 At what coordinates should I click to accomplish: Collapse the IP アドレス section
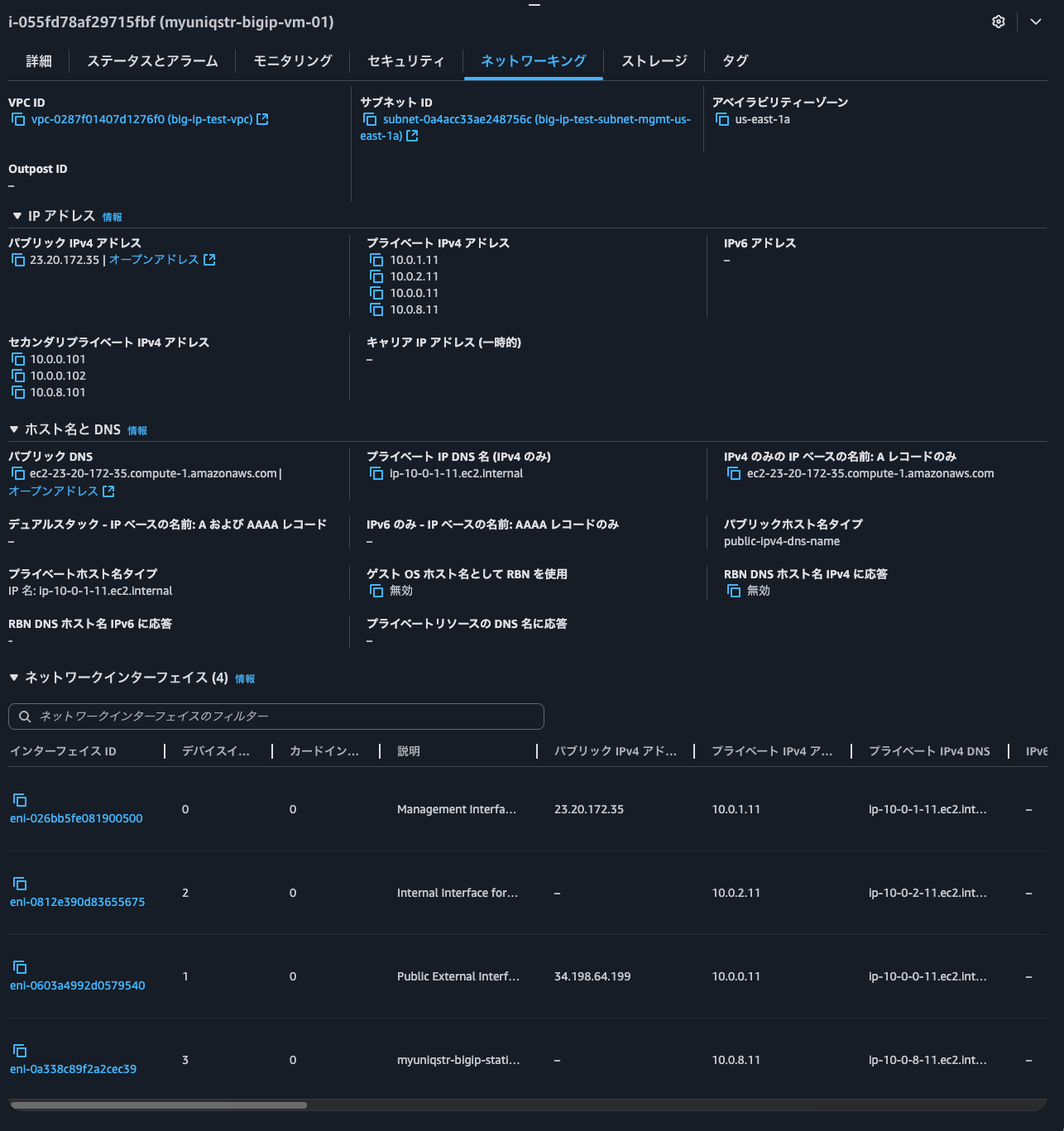(x=17, y=216)
